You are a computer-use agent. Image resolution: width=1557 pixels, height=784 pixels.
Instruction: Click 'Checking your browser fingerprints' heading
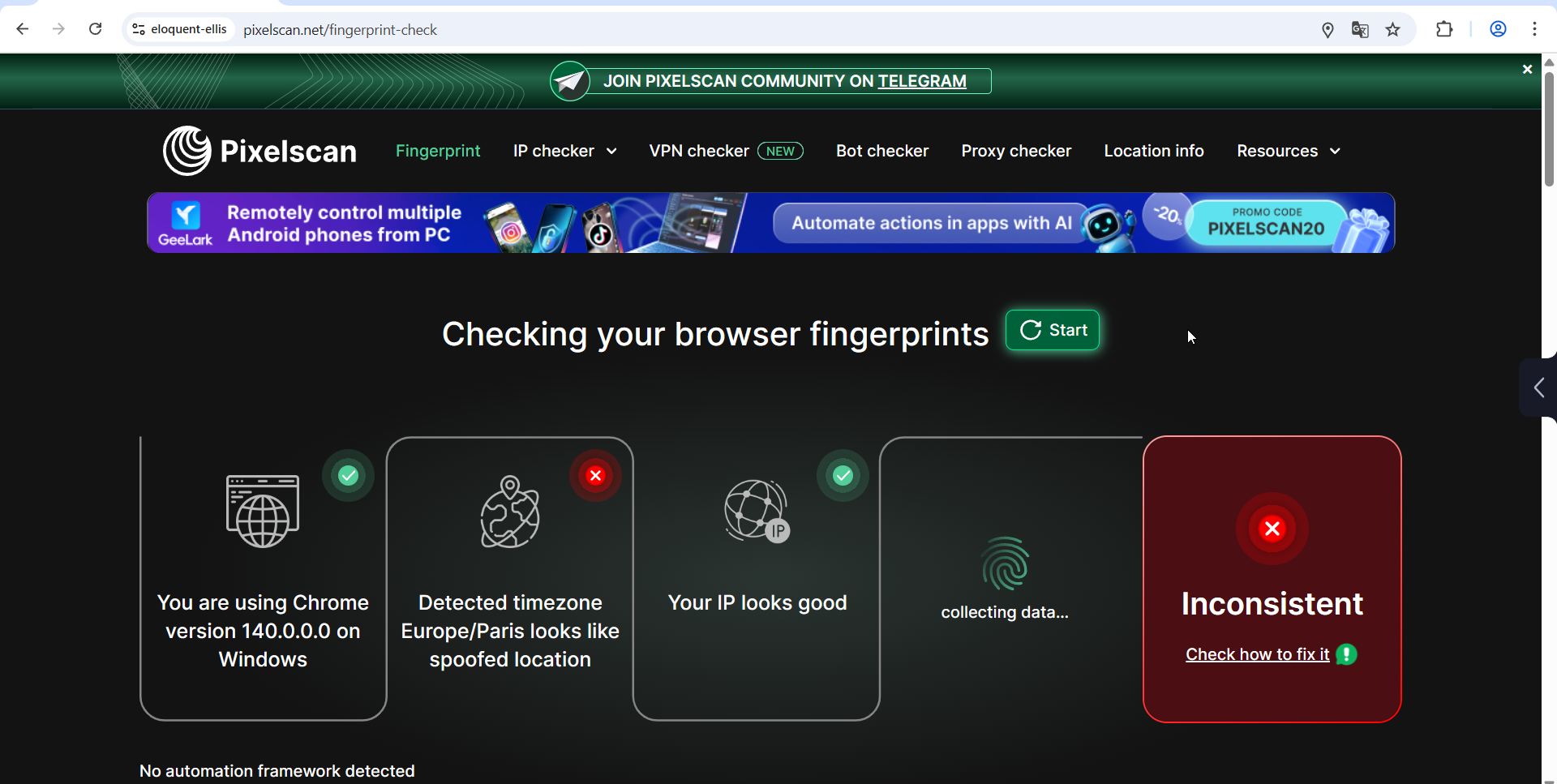[x=715, y=334]
